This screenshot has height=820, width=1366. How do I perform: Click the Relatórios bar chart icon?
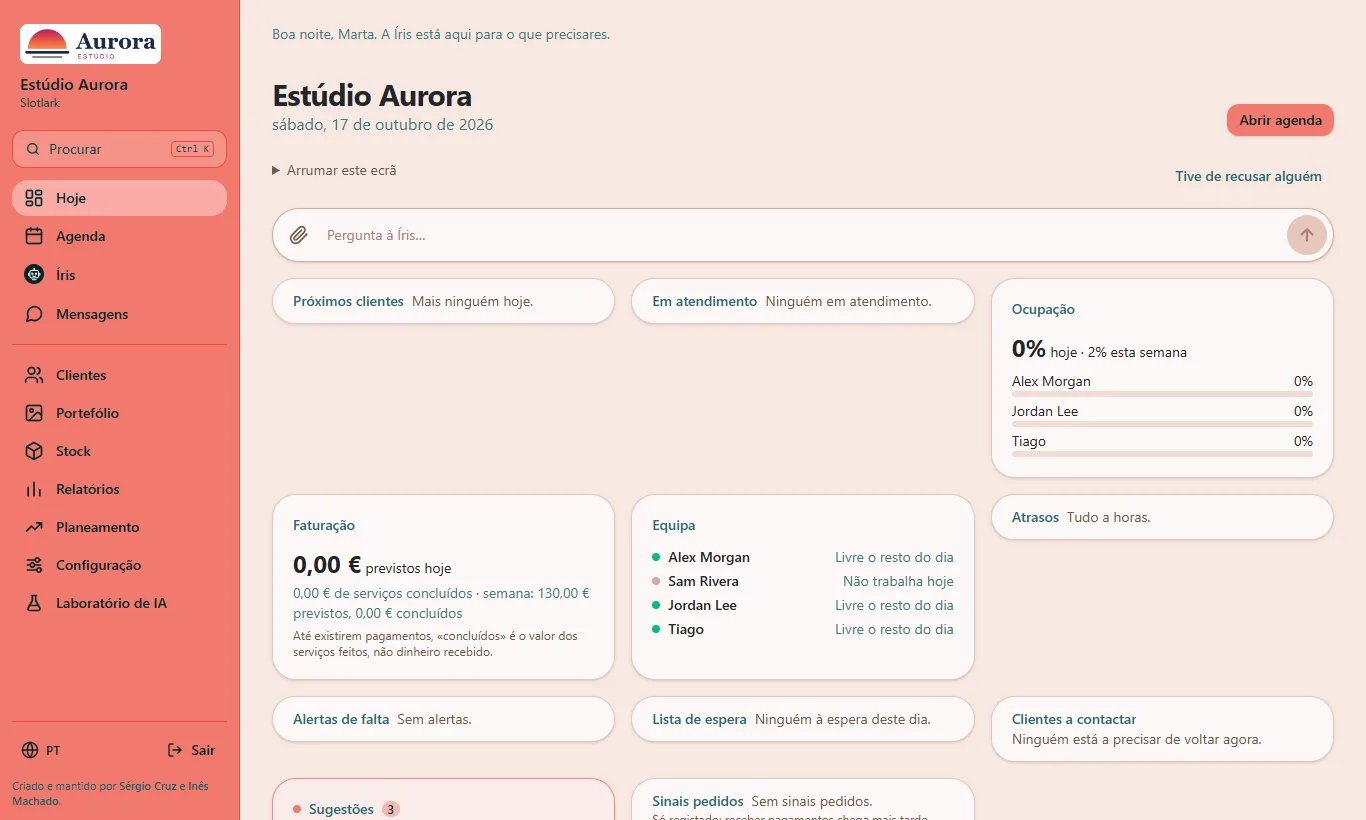coord(34,489)
